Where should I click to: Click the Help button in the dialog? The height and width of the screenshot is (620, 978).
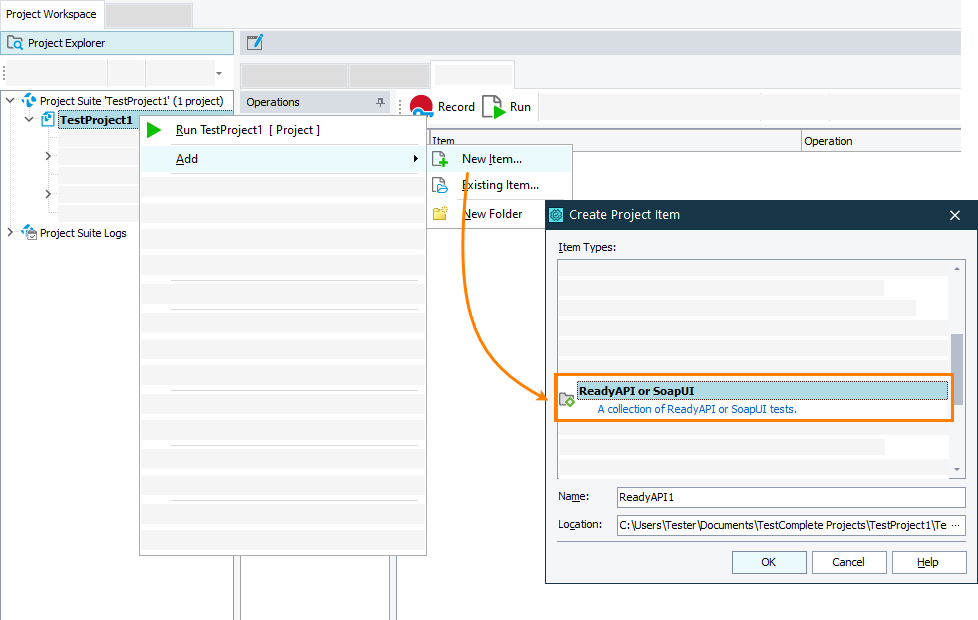(928, 562)
